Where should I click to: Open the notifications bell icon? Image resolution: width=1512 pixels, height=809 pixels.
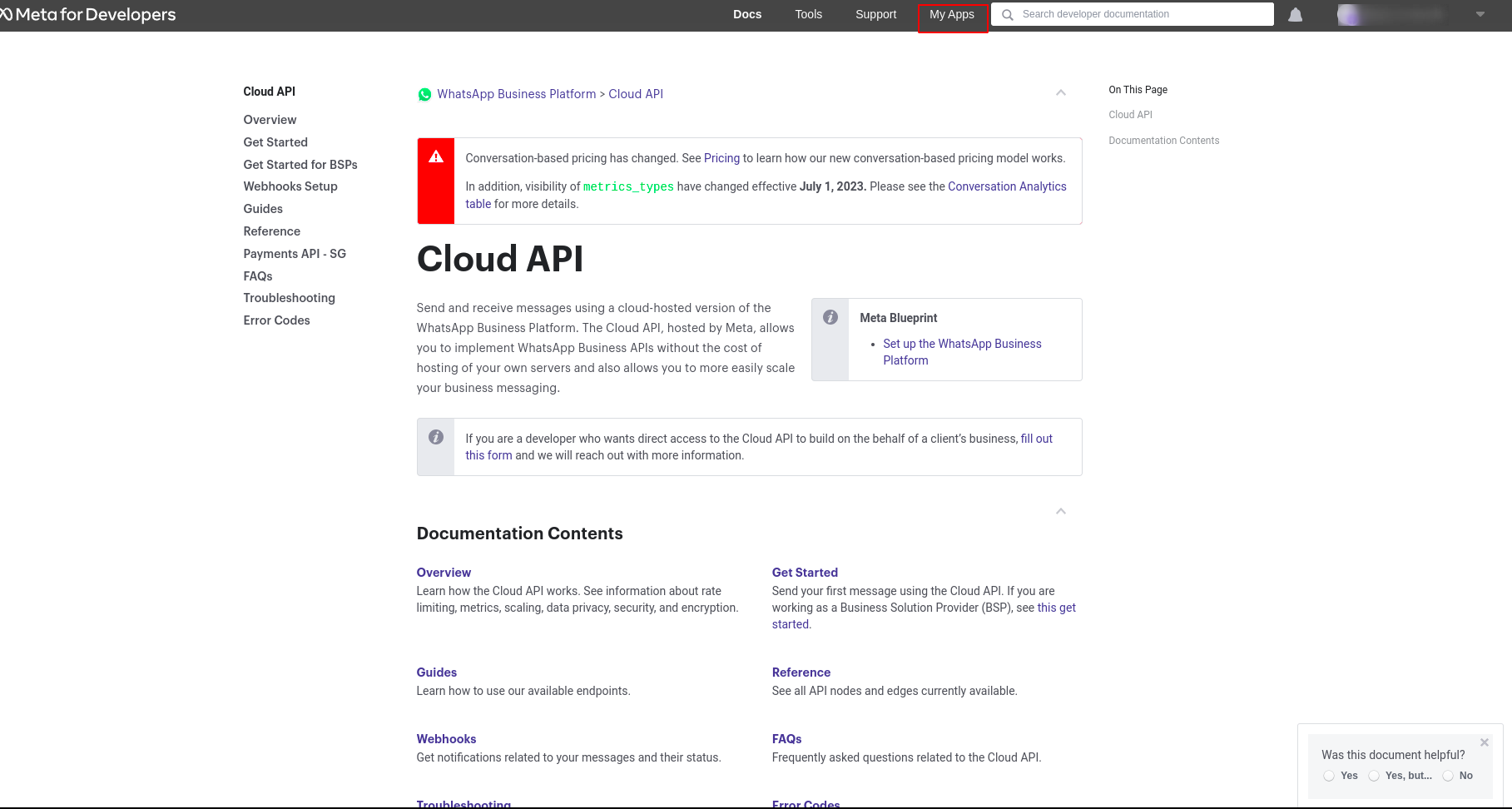(x=1295, y=15)
